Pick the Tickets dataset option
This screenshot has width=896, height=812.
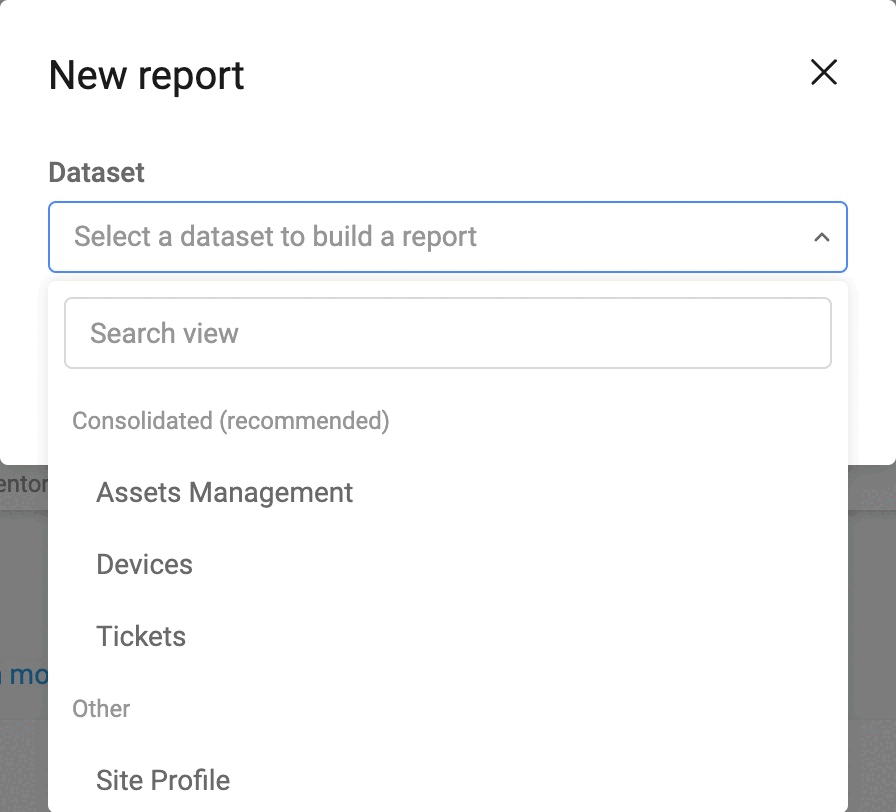[141, 637]
